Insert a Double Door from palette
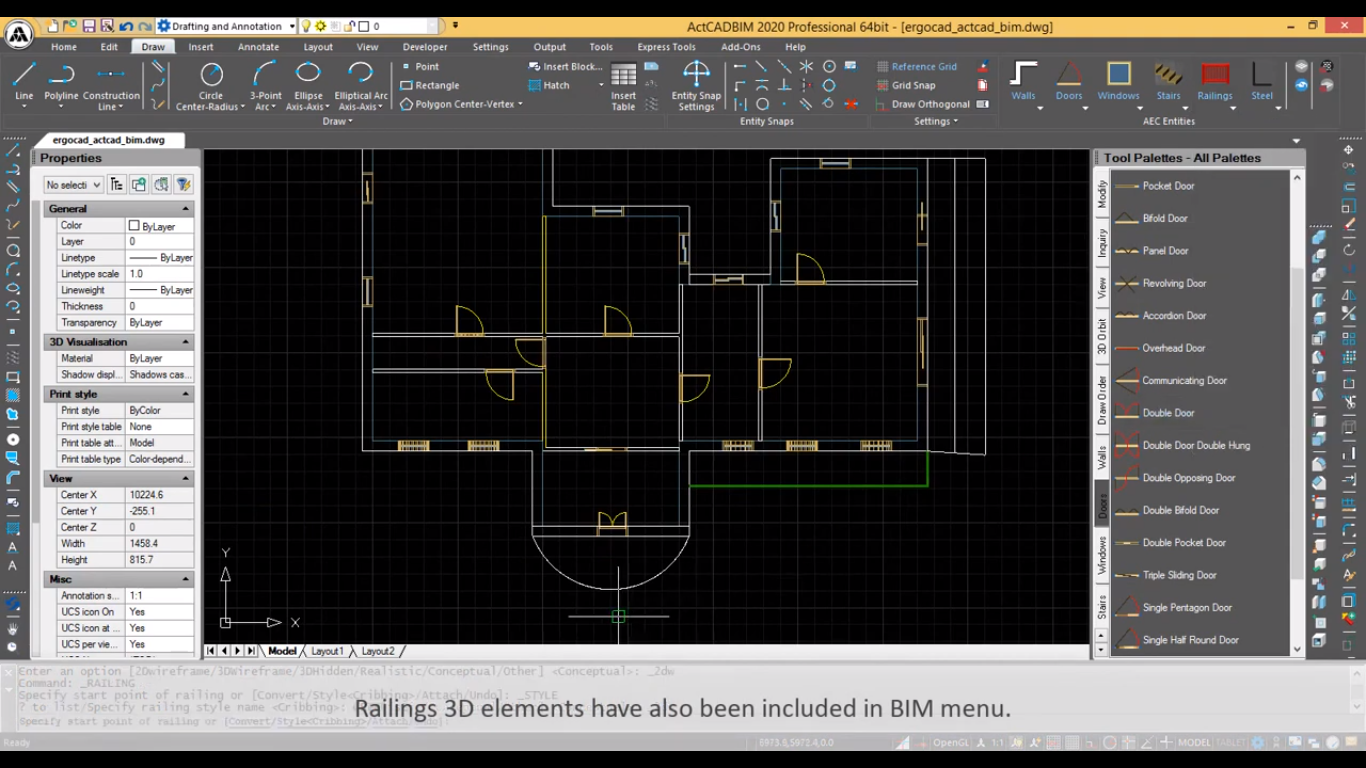Screen dimensions: 1366x768 point(1168,413)
